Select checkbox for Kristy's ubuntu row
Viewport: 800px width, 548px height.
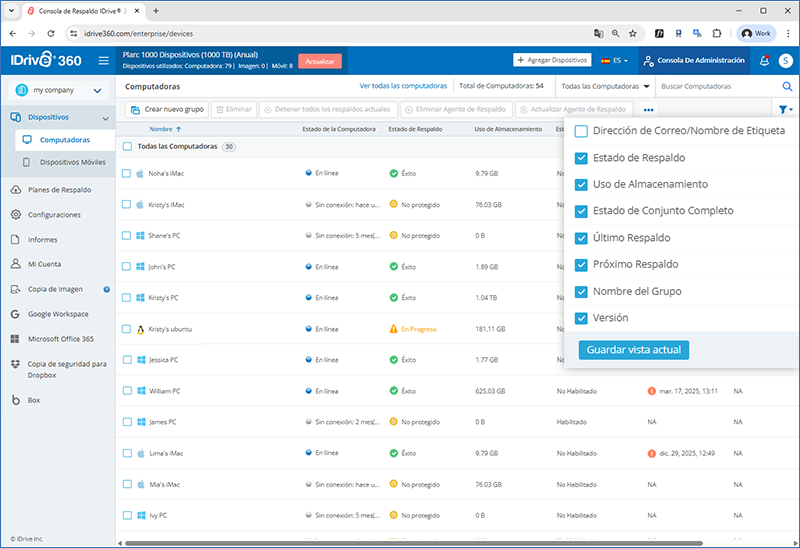click(127, 329)
